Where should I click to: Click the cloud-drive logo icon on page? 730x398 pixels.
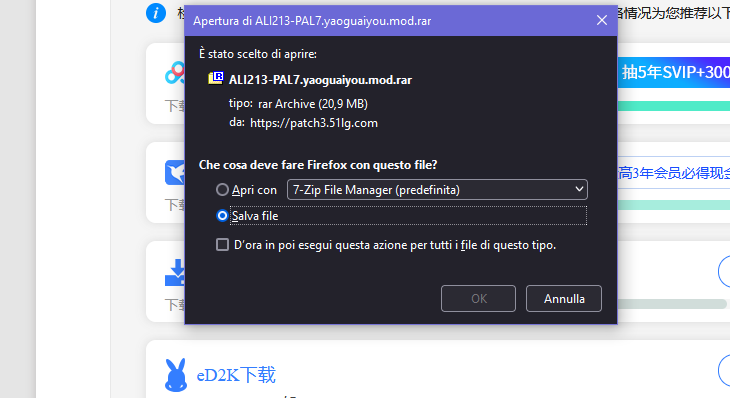[175, 73]
